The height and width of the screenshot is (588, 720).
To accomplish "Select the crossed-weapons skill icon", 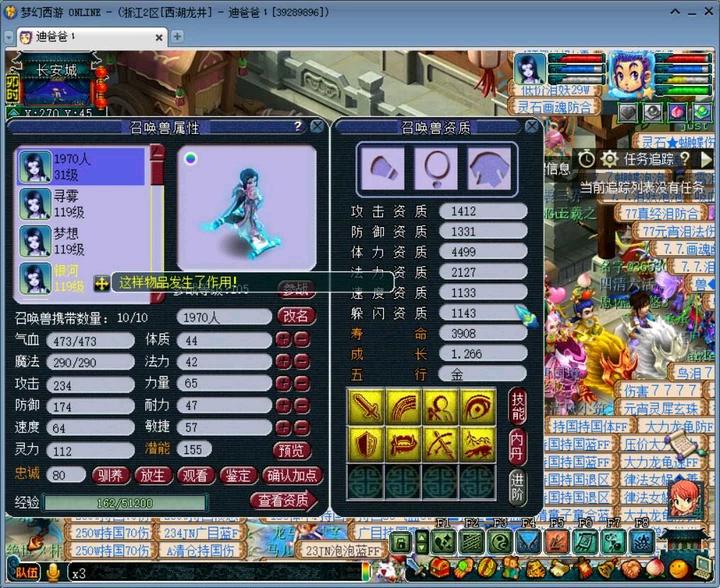I will pyautogui.click(x=440, y=444).
